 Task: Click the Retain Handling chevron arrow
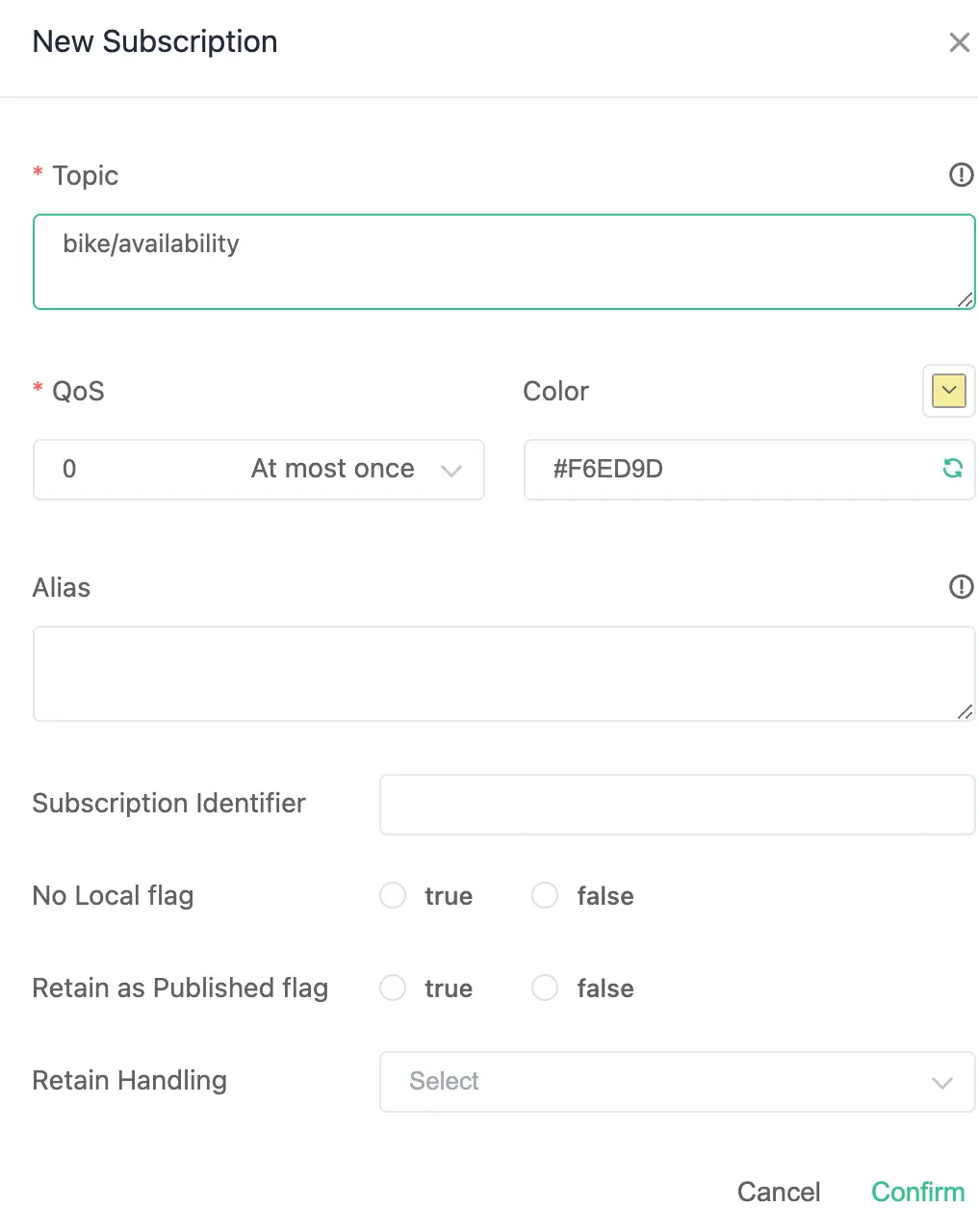pyautogui.click(x=941, y=1083)
